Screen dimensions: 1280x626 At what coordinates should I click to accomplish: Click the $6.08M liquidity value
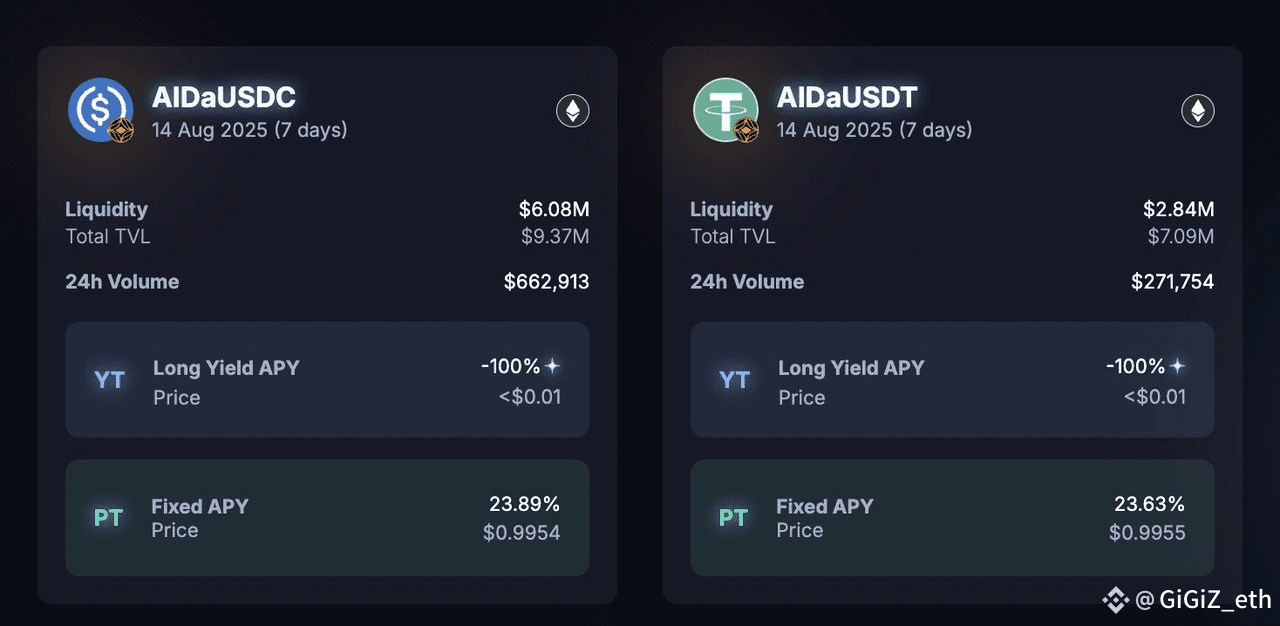tap(554, 209)
